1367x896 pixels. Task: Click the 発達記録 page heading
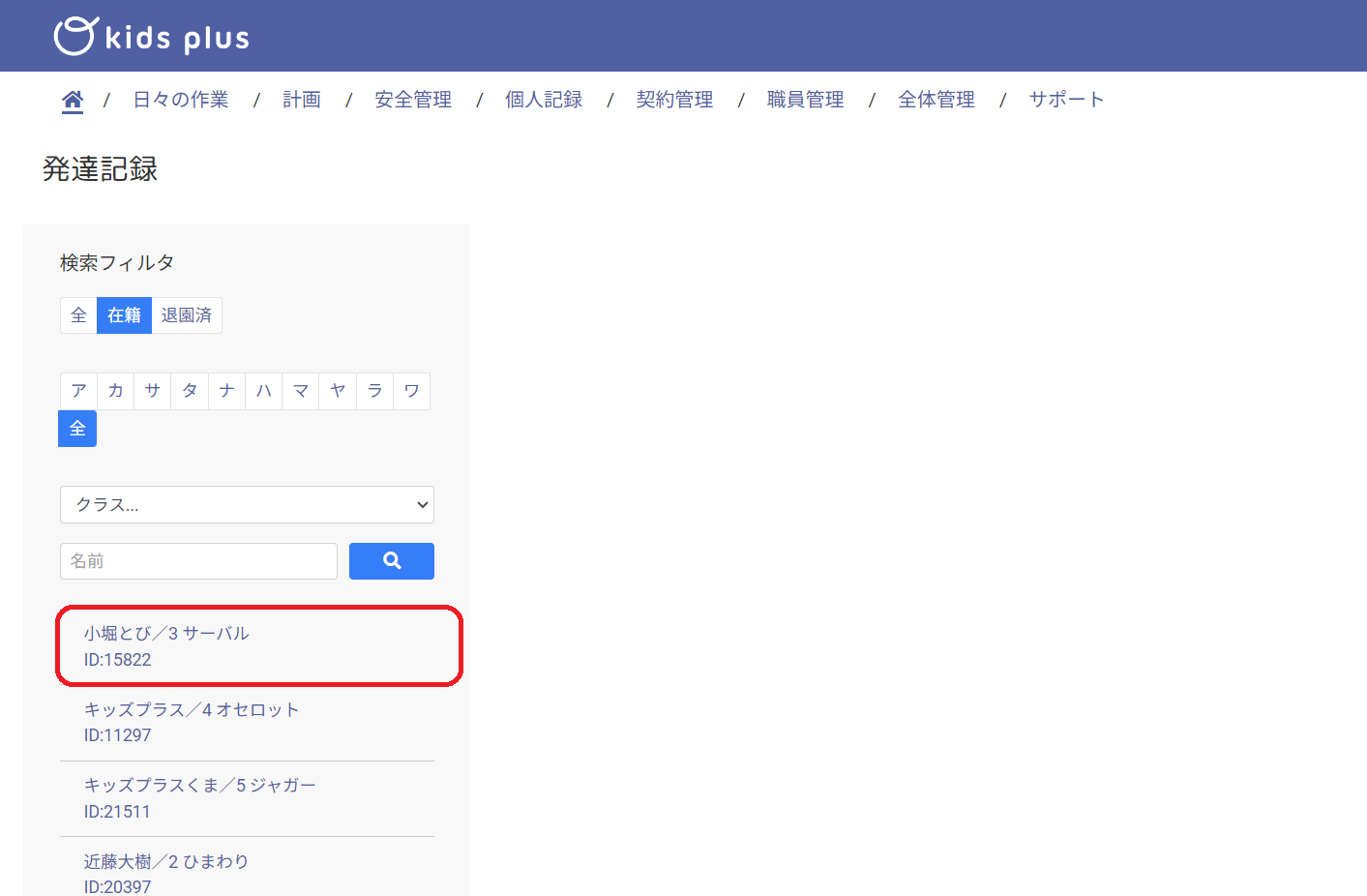pos(100,169)
